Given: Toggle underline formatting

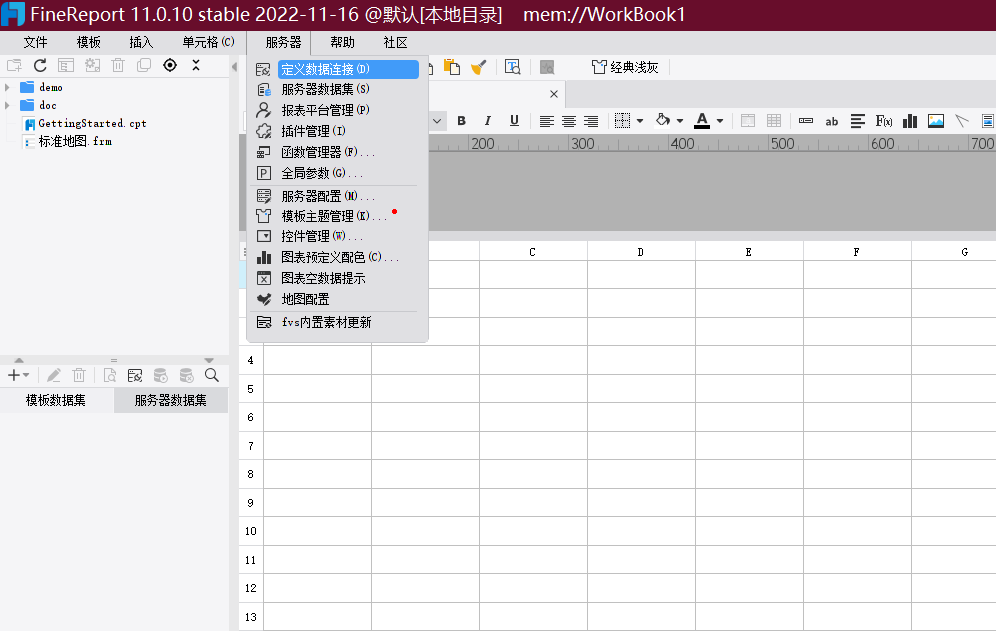Looking at the screenshot, I should (514, 121).
